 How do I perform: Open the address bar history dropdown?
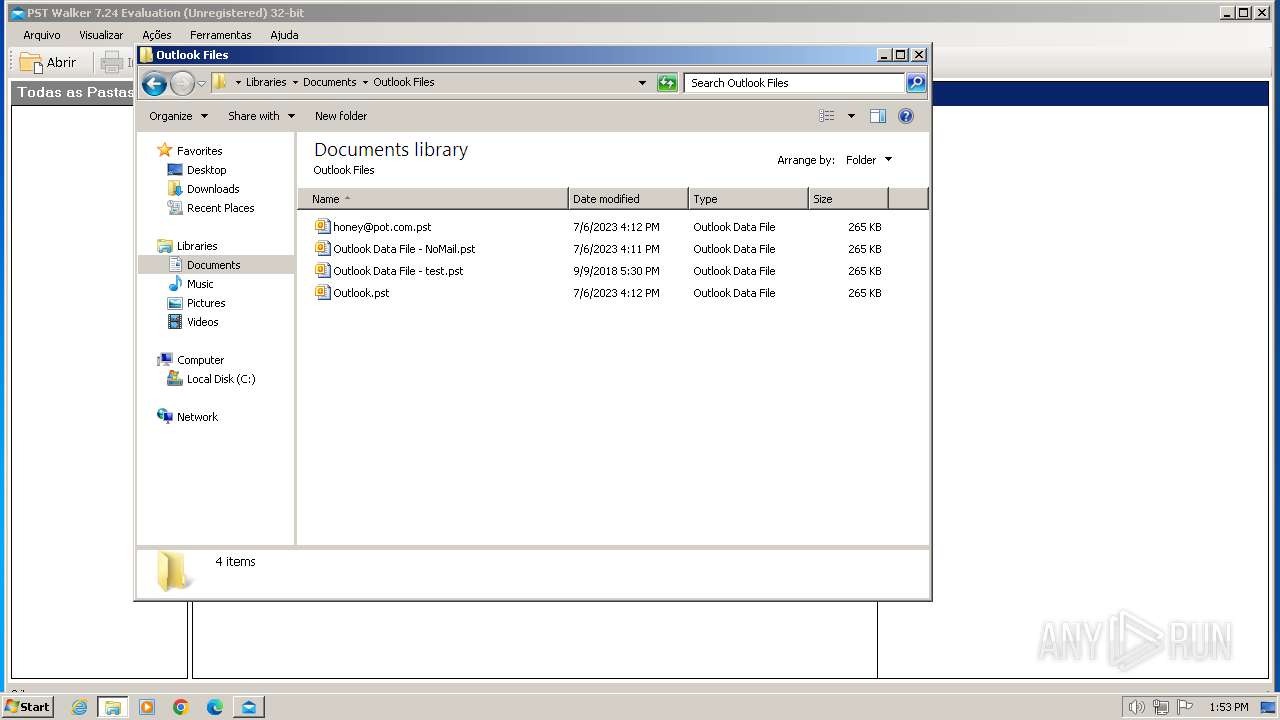click(642, 83)
